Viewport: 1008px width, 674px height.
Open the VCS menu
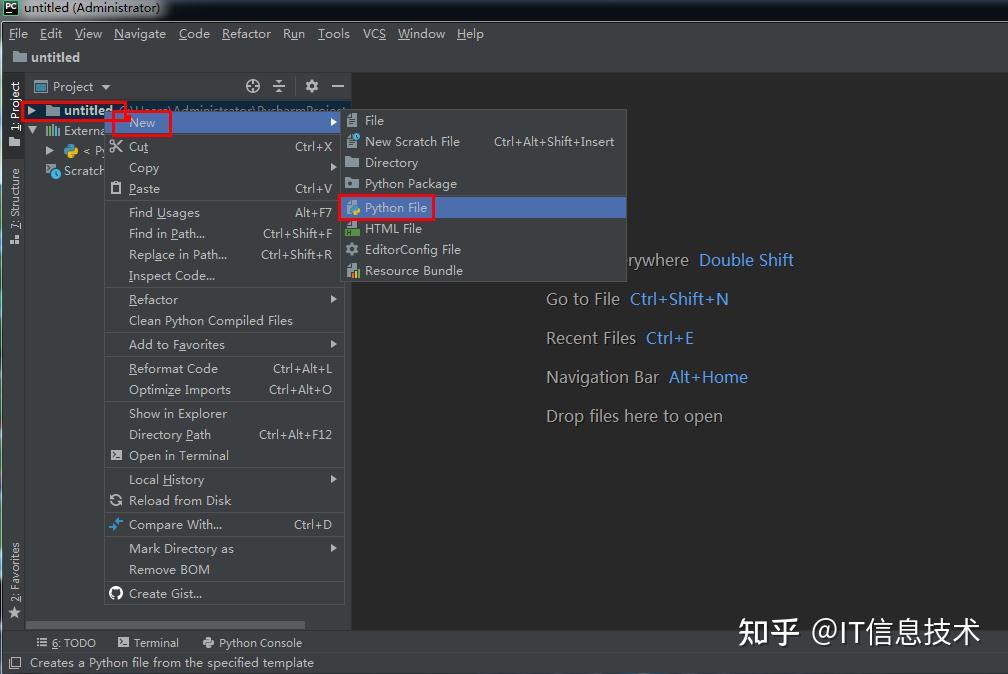(x=373, y=33)
